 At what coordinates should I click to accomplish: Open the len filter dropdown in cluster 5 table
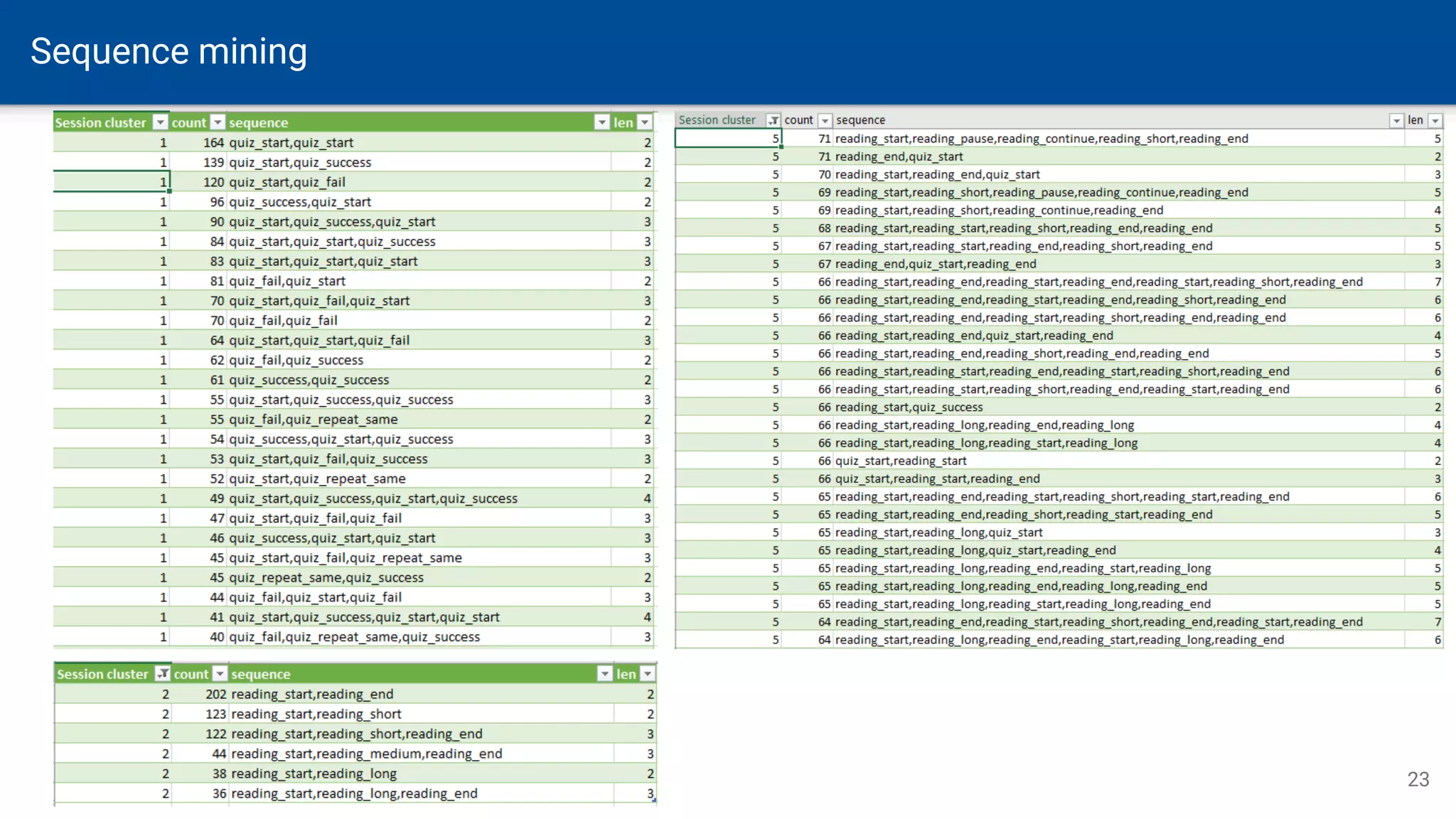[x=1435, y=120]
